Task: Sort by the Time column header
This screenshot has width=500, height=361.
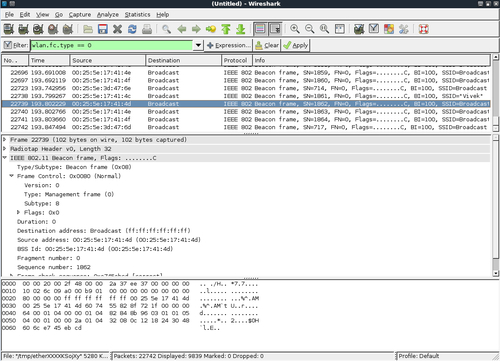Action: (49, 60)
